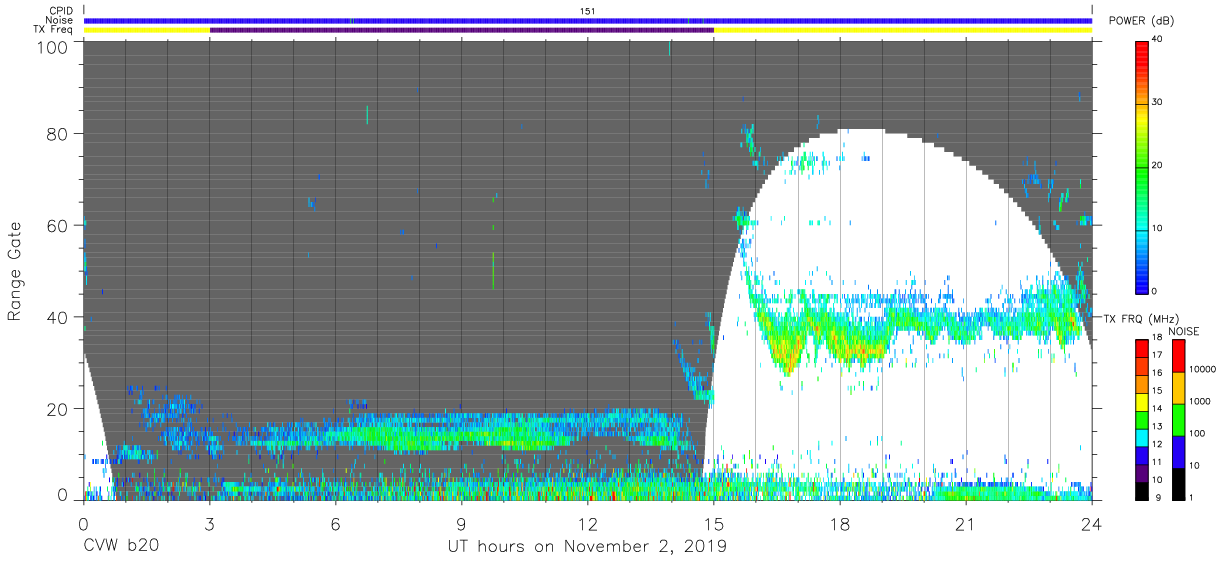Click the 'NOISE' legend title
This screenshot has height=567, width=1228.
pos(1186,331)
